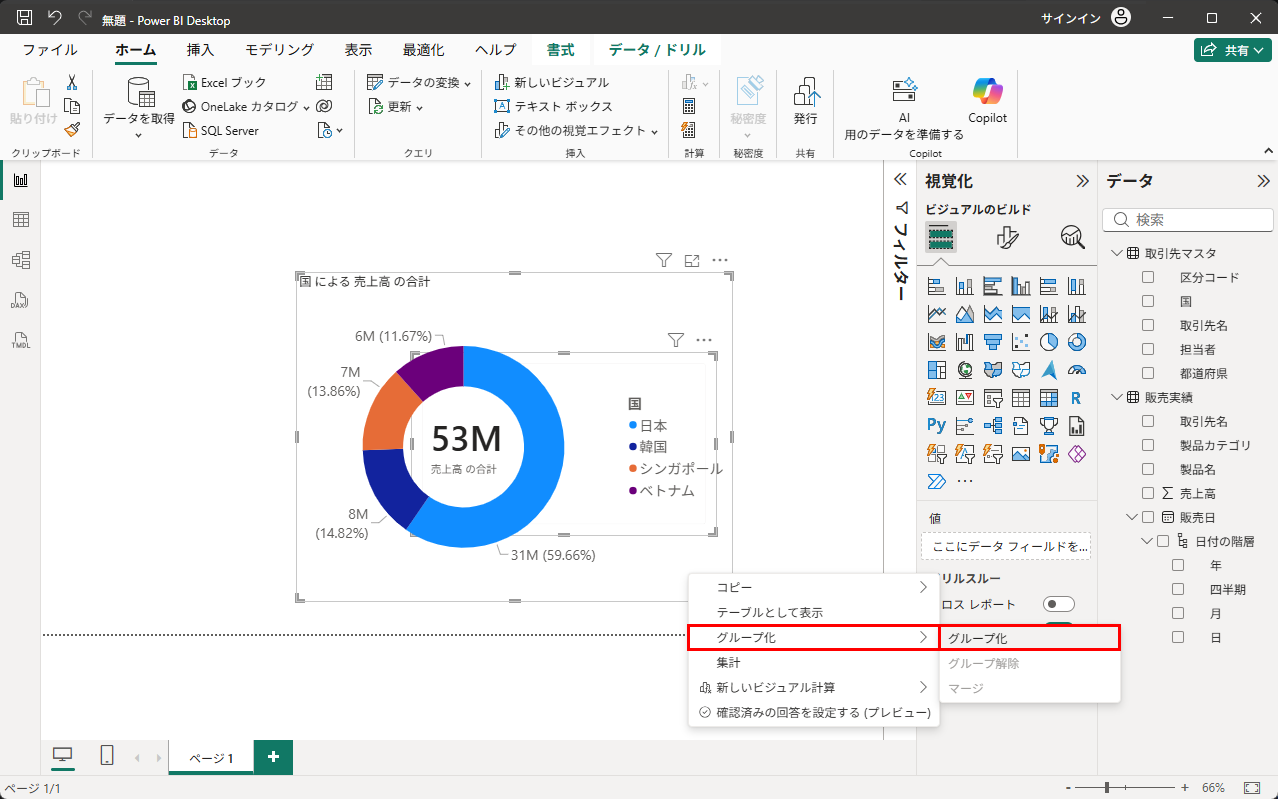Collapse the 販売日 field node

click(x=1132, y=517)
